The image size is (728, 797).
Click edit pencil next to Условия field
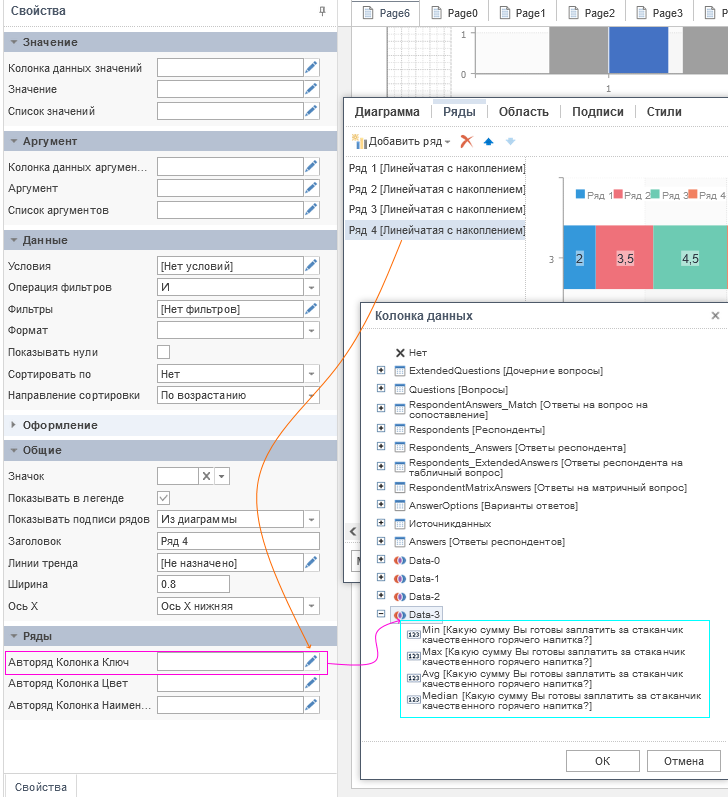(311, 266)
